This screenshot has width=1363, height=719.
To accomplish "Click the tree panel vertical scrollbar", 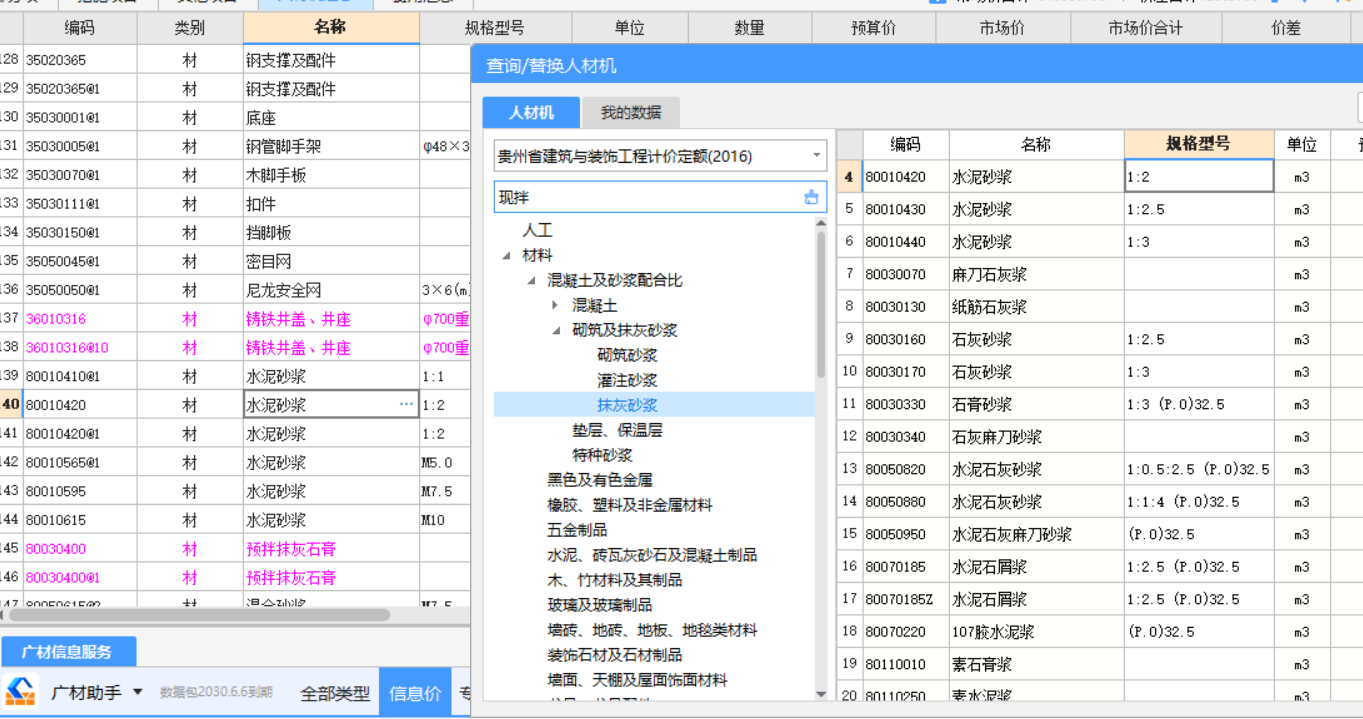I will click(821, 305).
